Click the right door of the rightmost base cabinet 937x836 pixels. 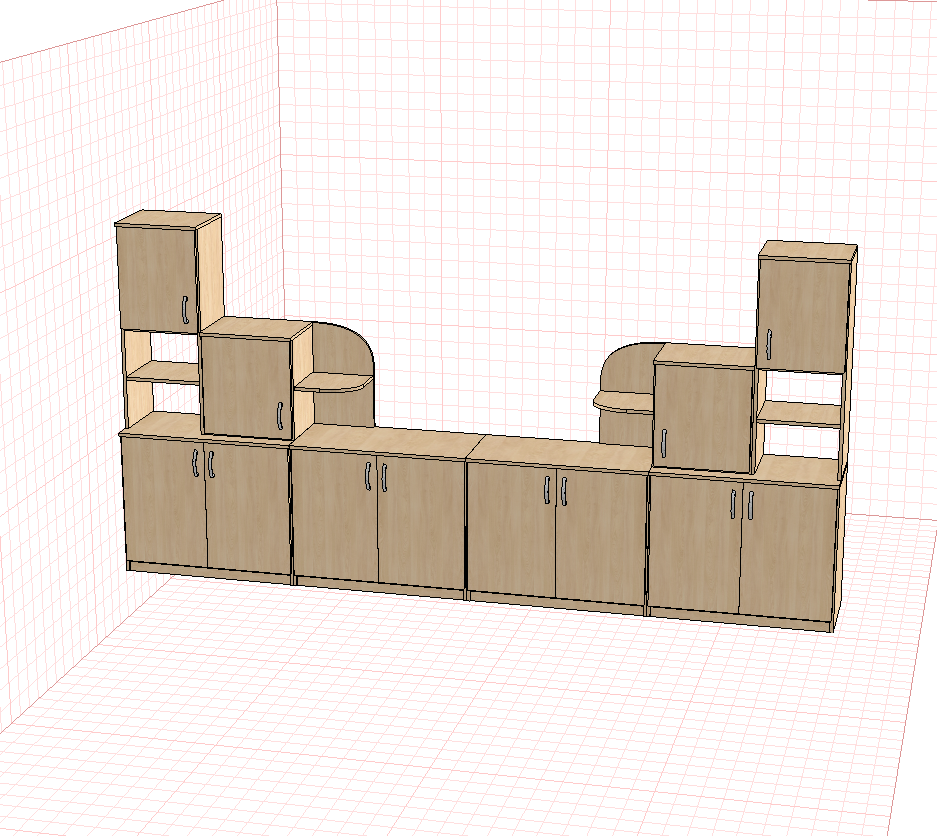click(788, 553)
